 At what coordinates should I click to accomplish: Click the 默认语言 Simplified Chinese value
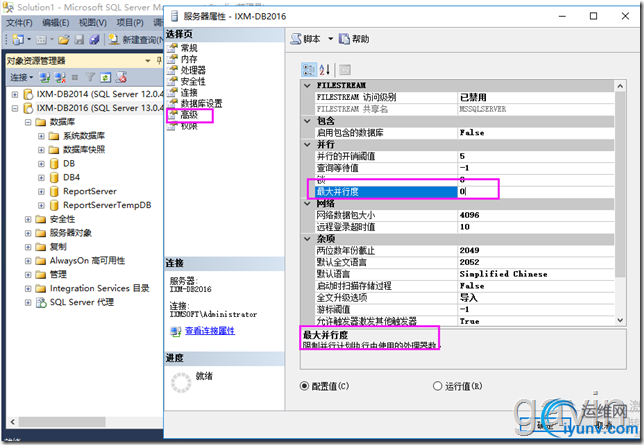[536, 274]
